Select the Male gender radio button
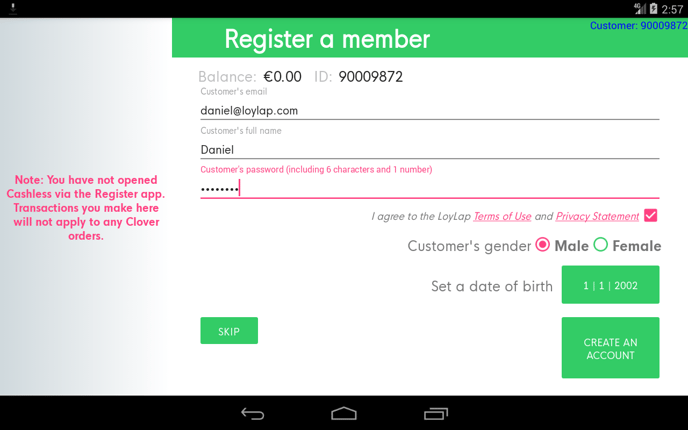This screenshot has height=430, width=688. (x=543, y=245)
